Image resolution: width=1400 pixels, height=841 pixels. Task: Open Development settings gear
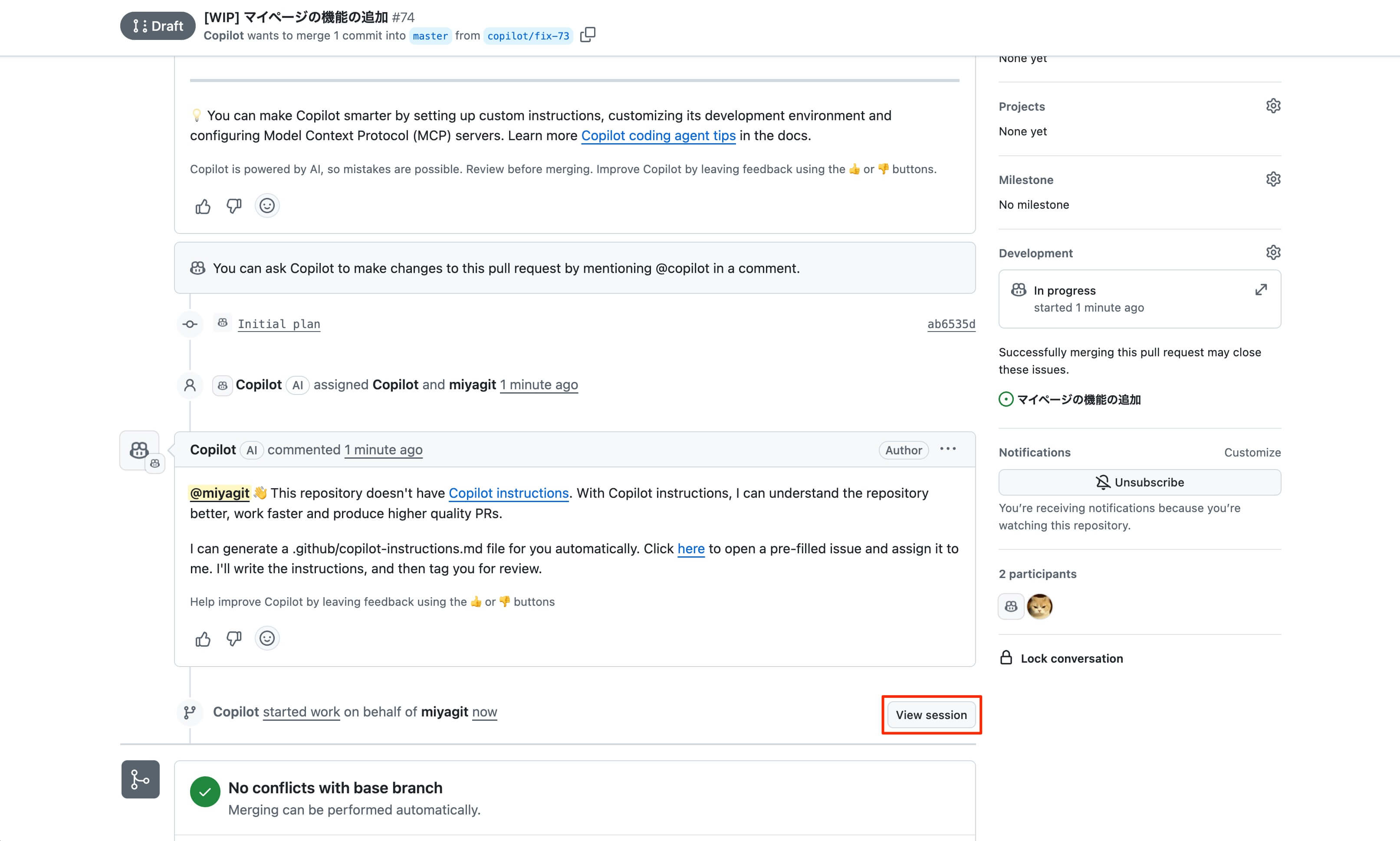coord(1273,253)
